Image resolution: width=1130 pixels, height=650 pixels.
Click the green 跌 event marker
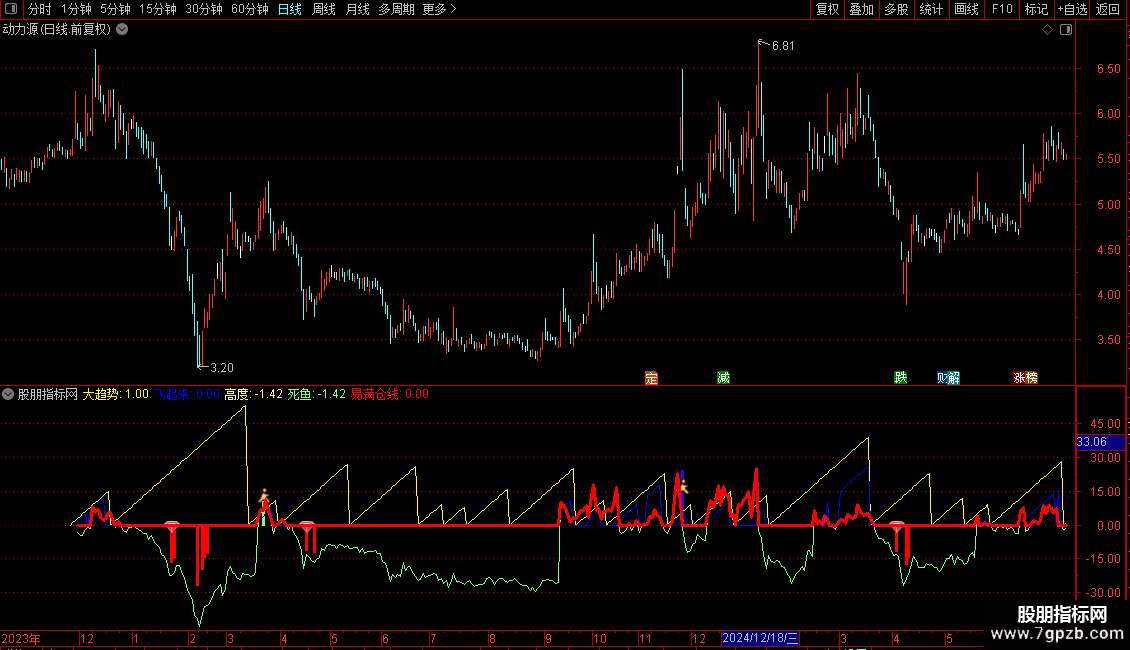(901, 378)
